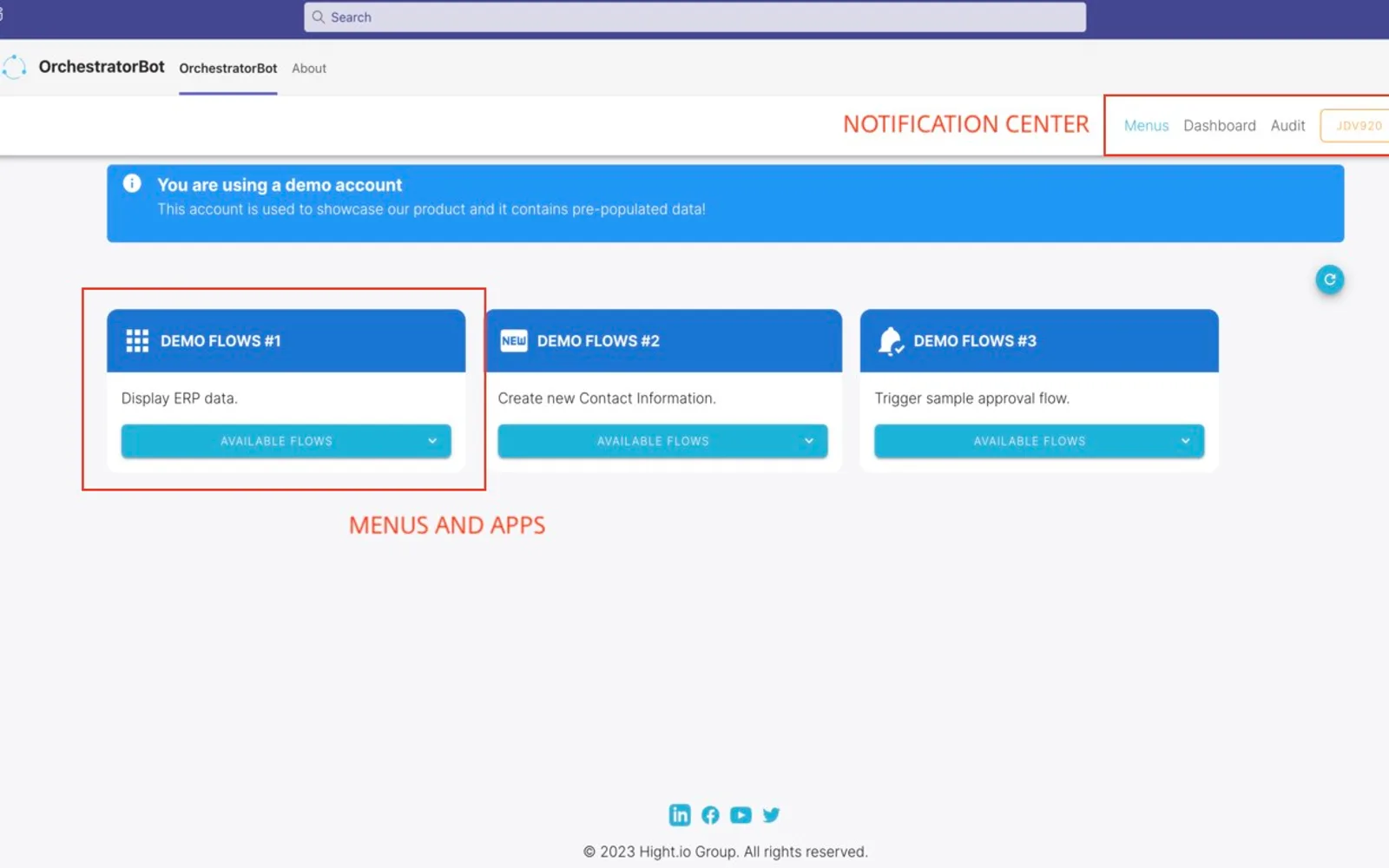1389x868 pixels.
Task: Select Menus in the top navigation
Action: (x=1146, y=126)
